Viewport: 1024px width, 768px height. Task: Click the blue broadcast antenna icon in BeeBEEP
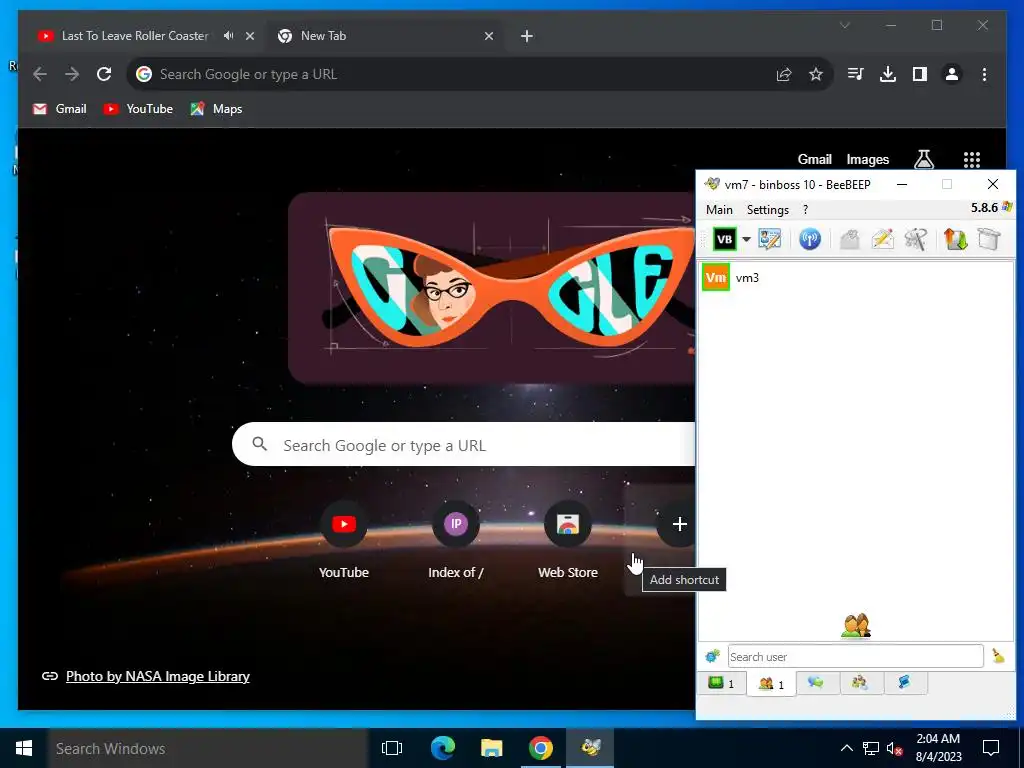810,239
